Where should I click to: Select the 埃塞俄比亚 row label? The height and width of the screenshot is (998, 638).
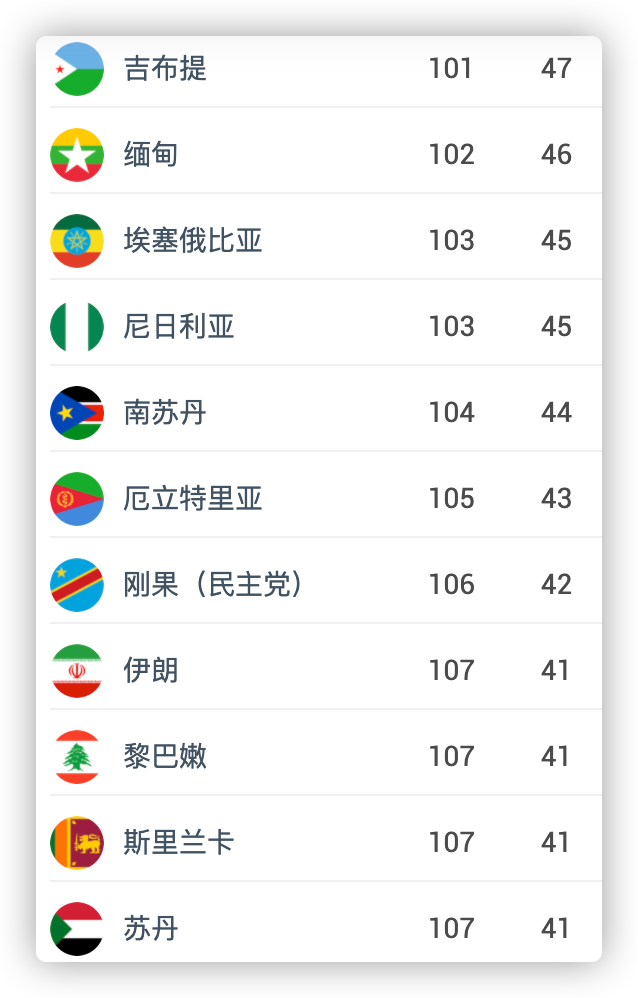tap(193, 241)
